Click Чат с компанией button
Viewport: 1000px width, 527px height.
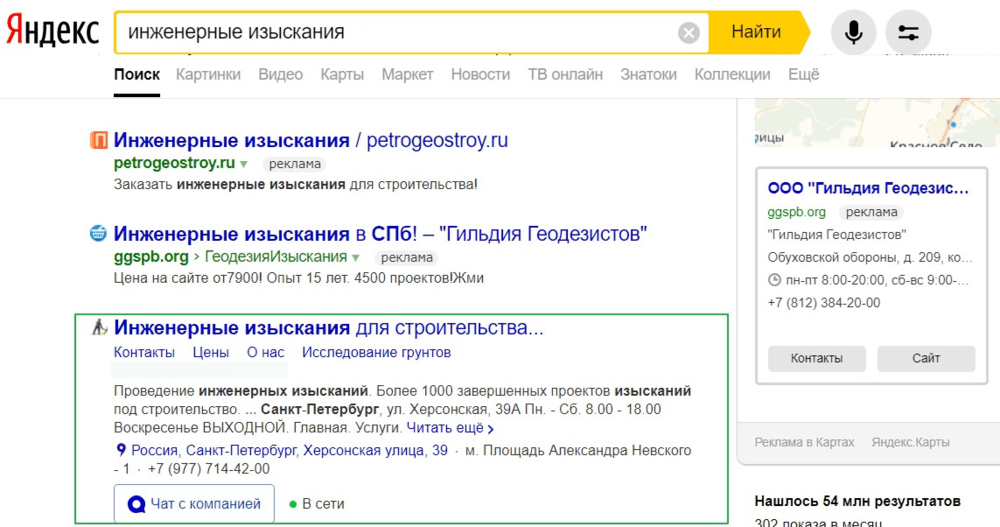195,504
